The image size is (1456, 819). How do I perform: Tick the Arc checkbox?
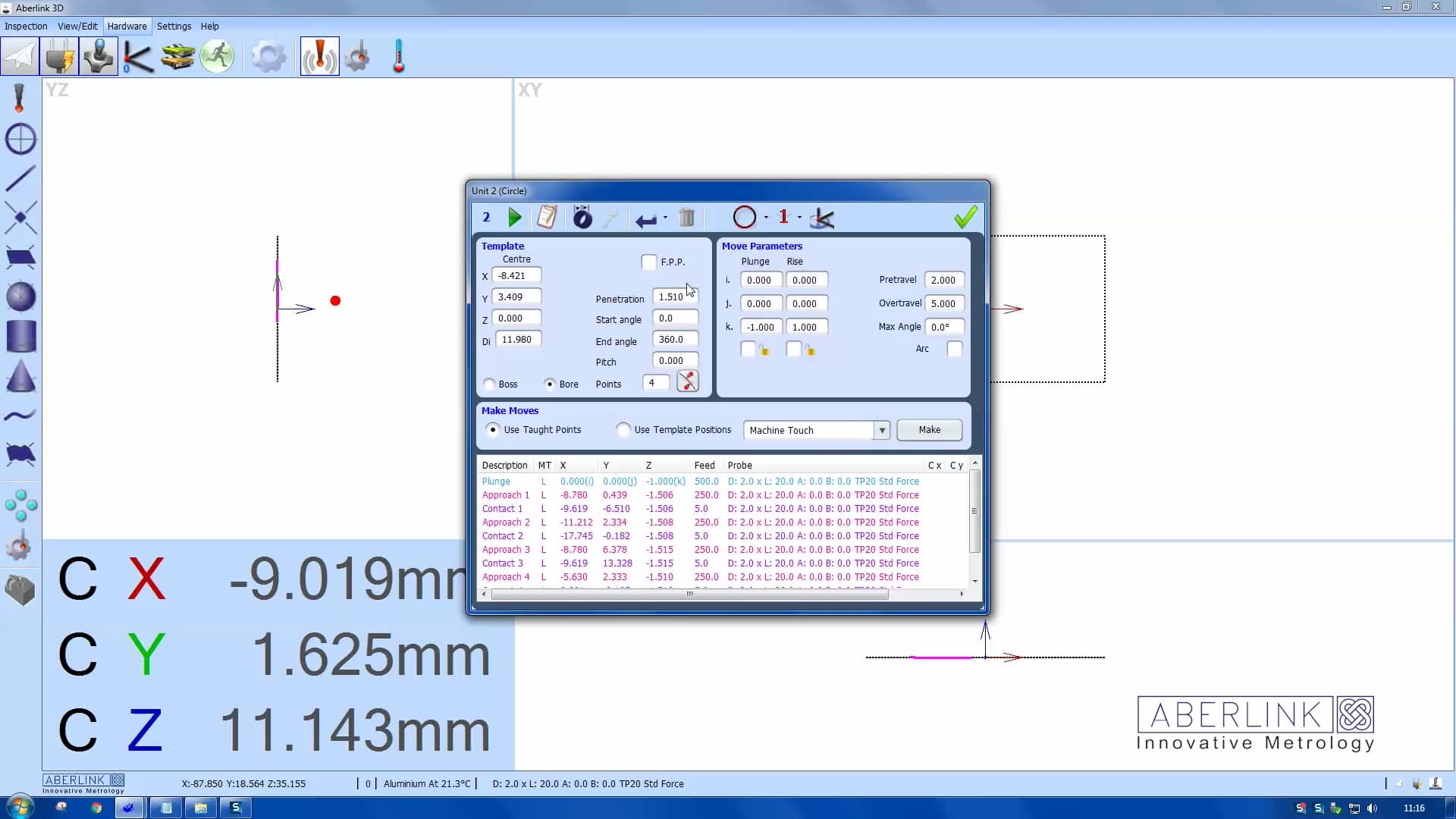(x=955, y=349)
